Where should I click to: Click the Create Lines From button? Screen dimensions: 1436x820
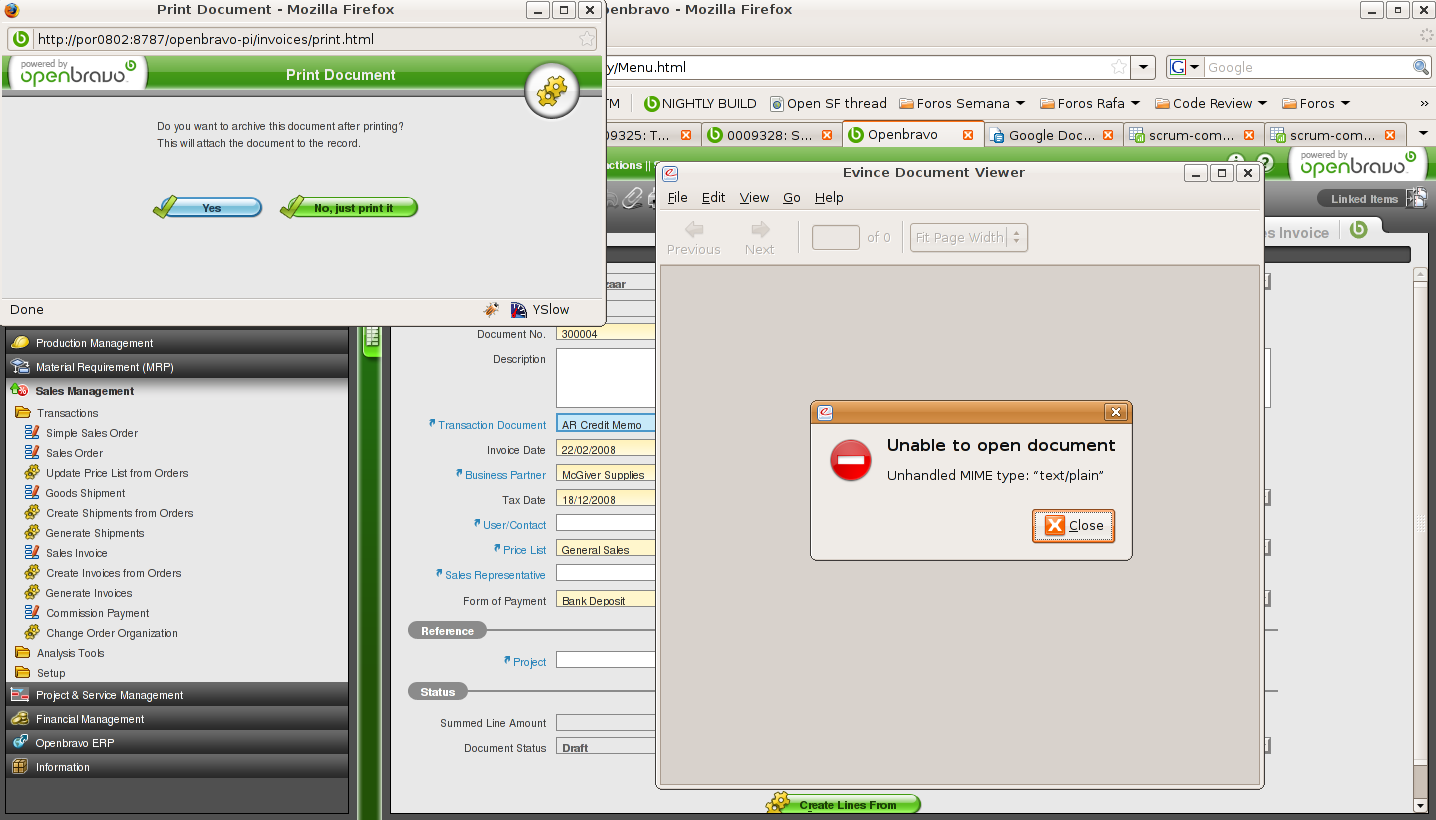pos(843,804)
